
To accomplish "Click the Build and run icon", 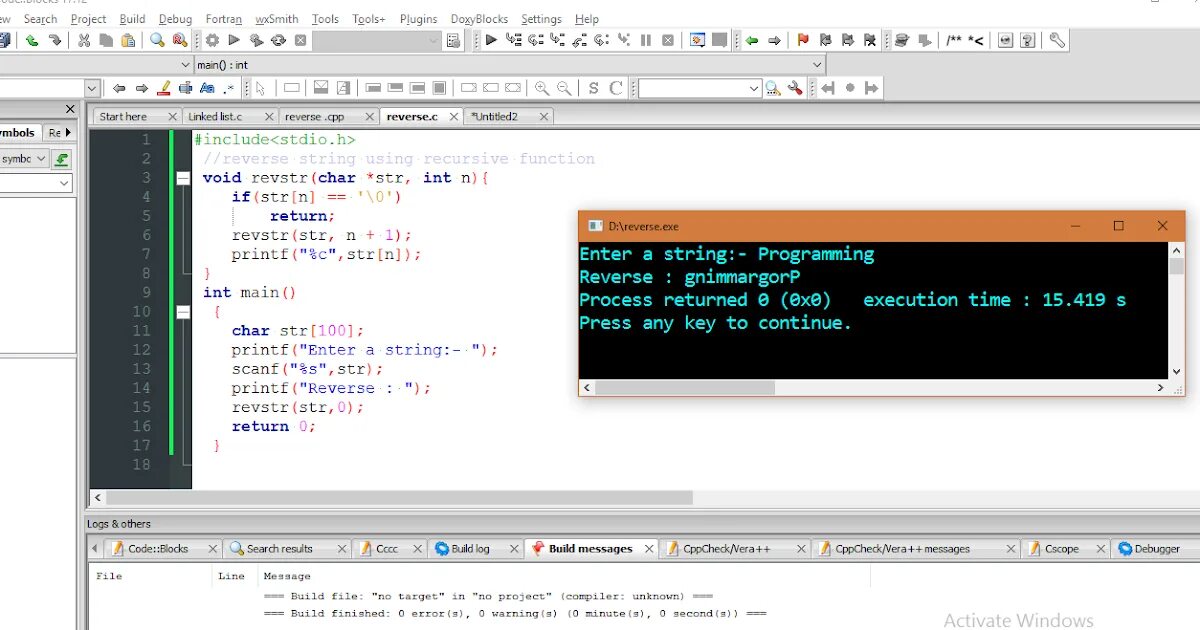I will [x=256, y=40].
